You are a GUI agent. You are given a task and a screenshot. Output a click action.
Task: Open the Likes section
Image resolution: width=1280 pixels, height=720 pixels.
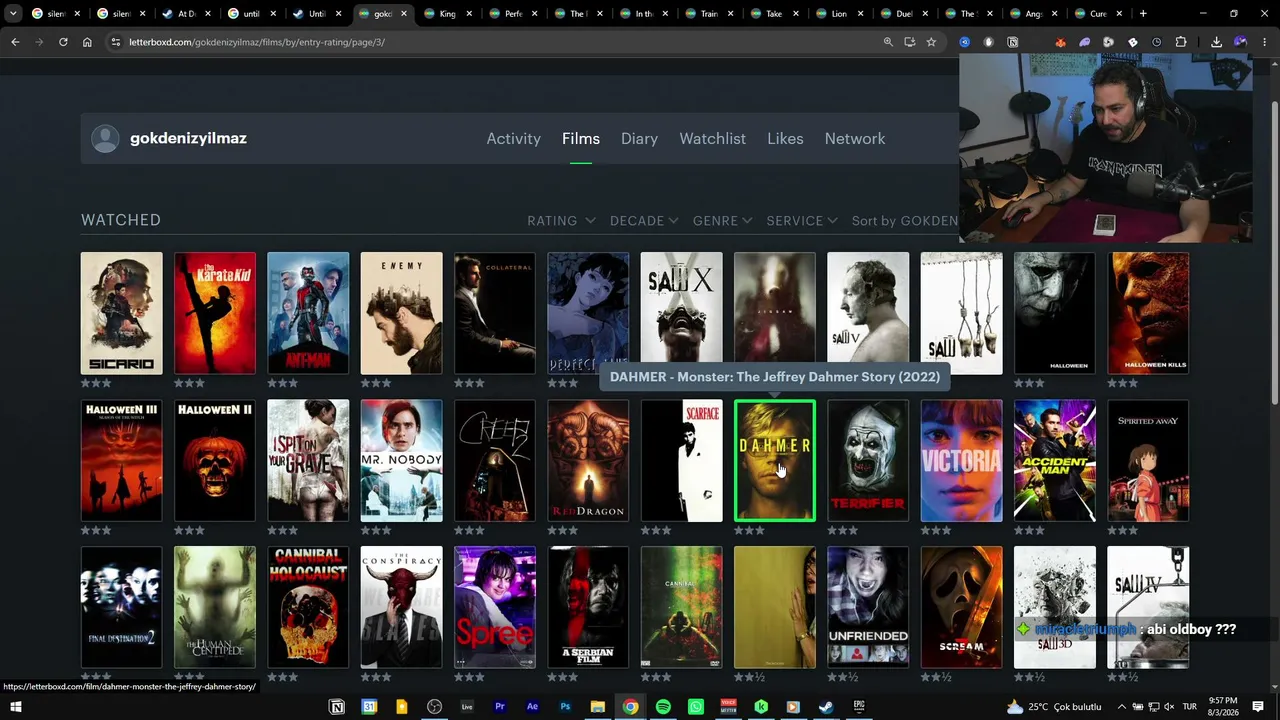[x=785, y=139]
